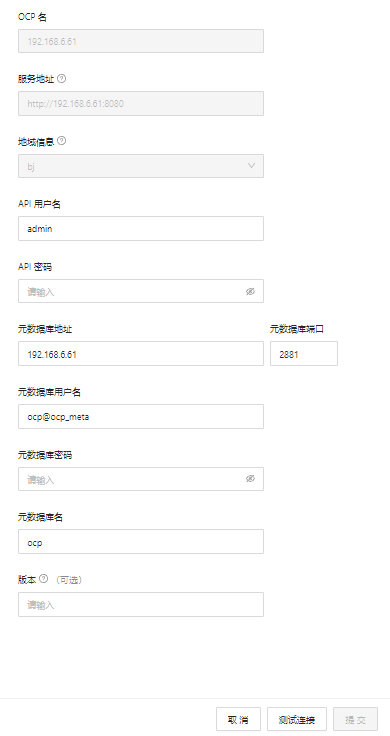The image size is (390, 736).
Task: Toggle 元数据库密码 visibility eye icon
Action: coord(251,479)
